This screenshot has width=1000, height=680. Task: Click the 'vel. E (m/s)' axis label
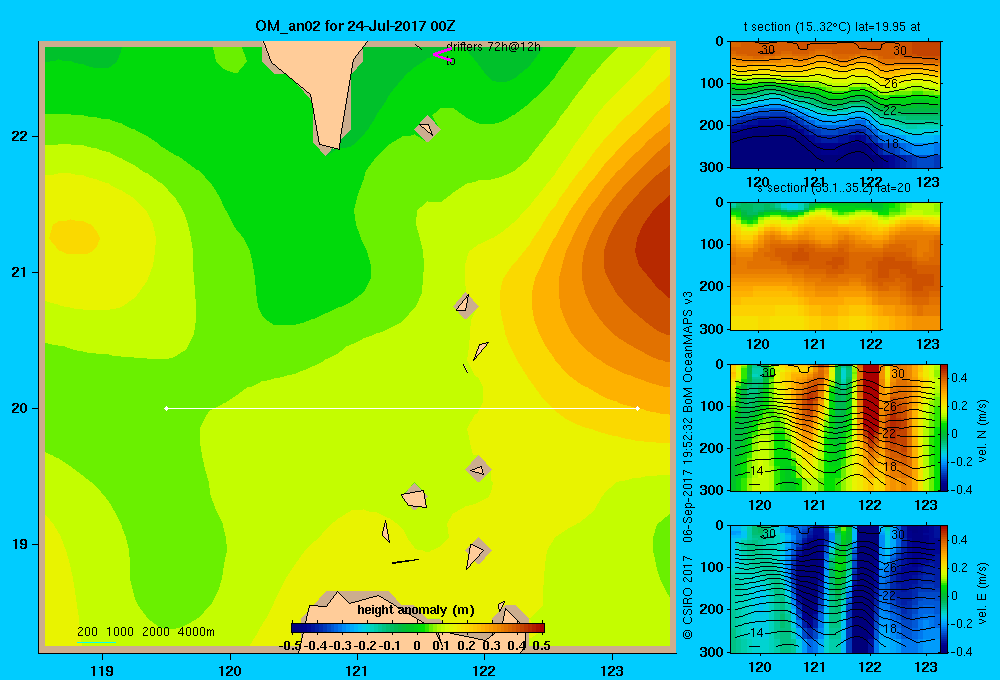982,591
